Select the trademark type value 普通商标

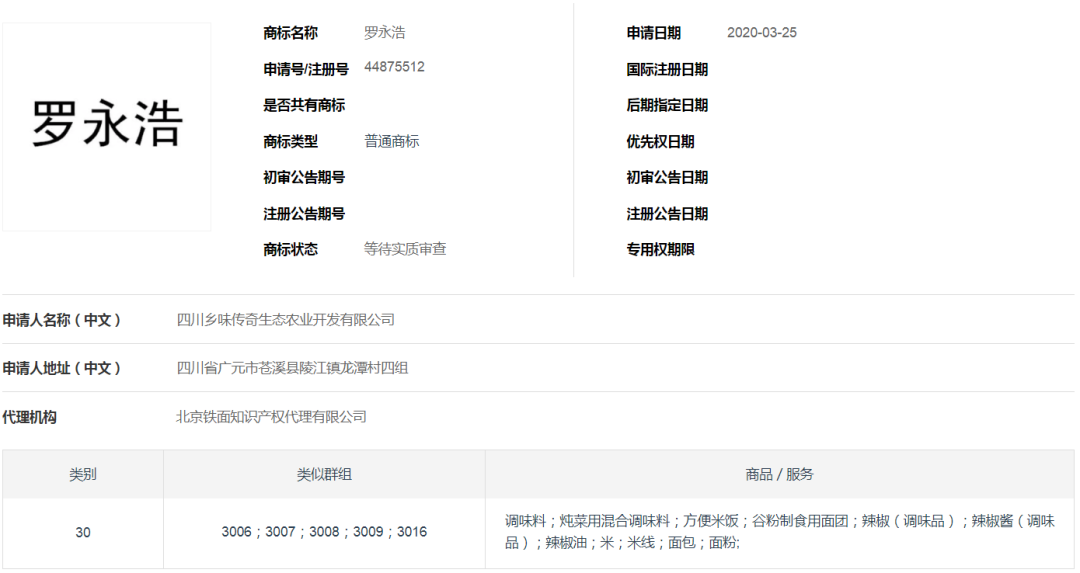point(391,141)
